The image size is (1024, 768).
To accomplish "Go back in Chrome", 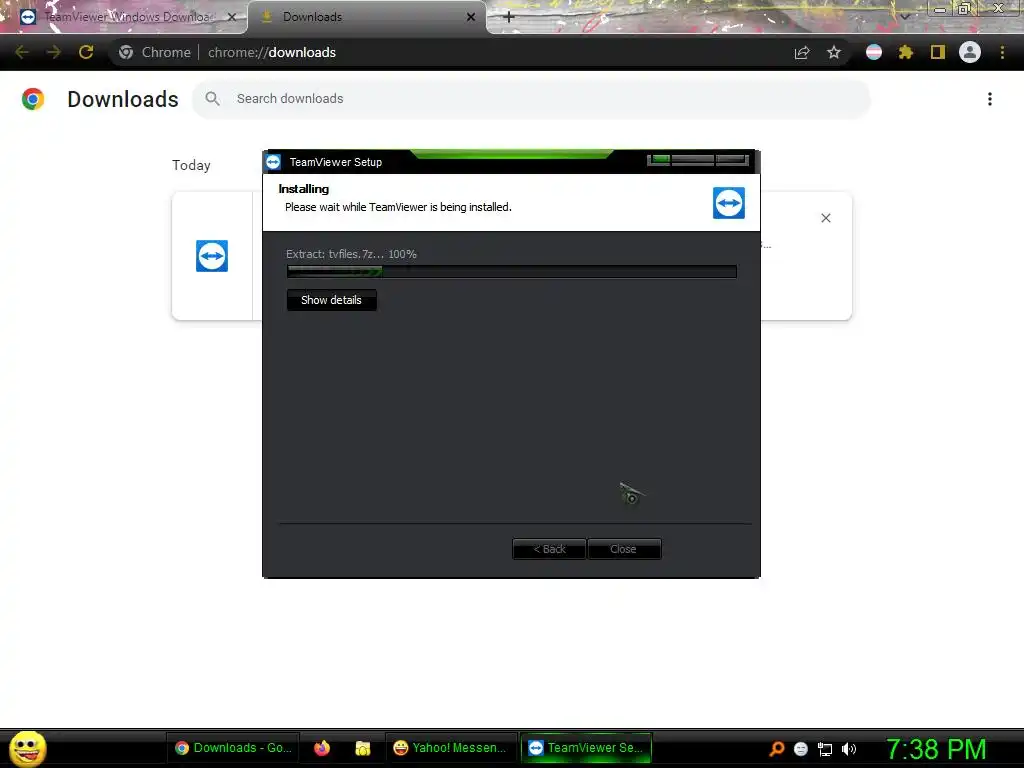I will [22, 52].
